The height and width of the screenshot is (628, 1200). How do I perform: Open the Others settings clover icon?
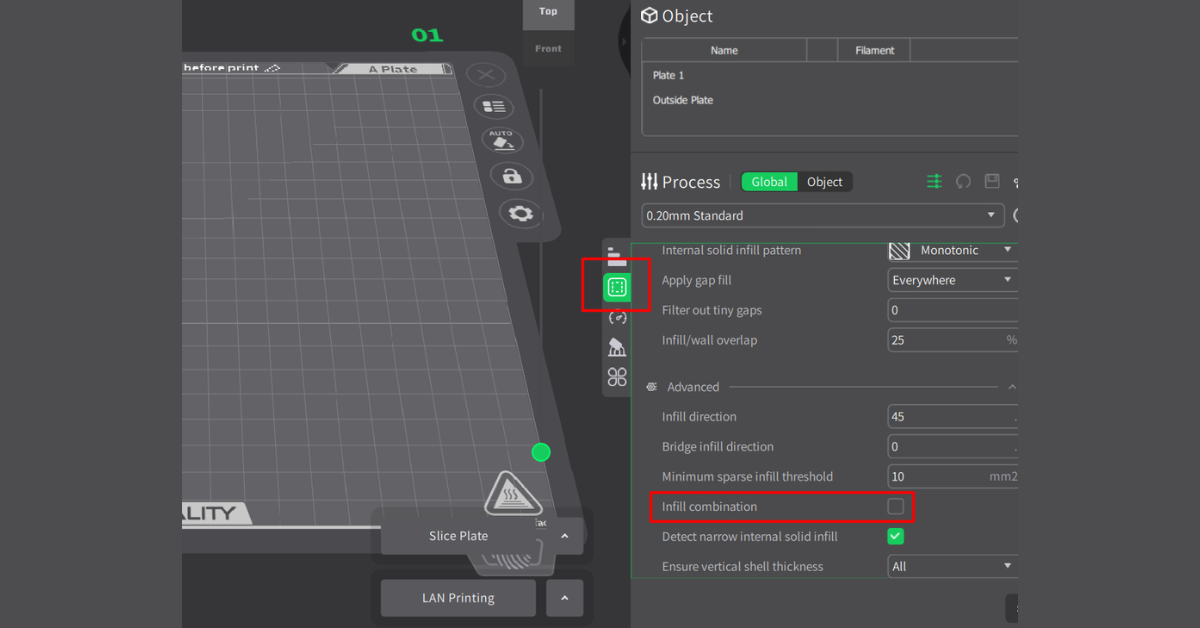[617, 377]
